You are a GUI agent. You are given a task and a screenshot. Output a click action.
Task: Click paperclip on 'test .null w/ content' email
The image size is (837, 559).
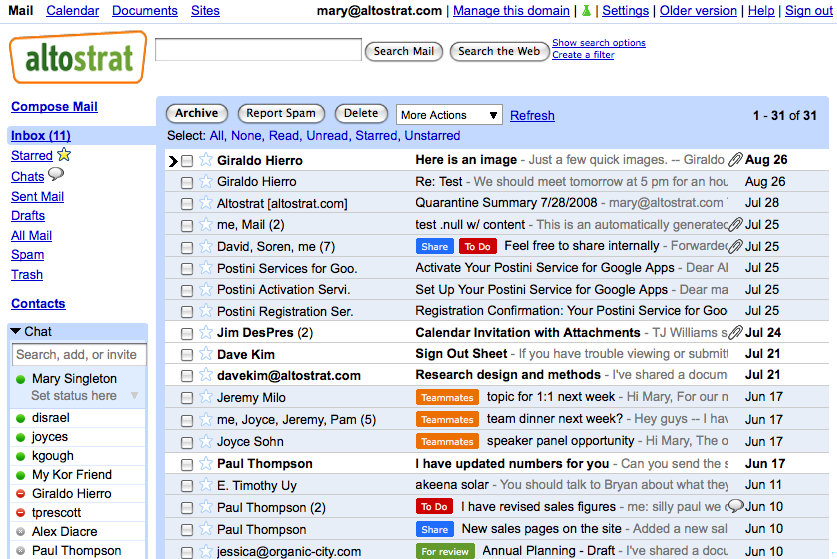pyautogui.click(x=735, y=224)
